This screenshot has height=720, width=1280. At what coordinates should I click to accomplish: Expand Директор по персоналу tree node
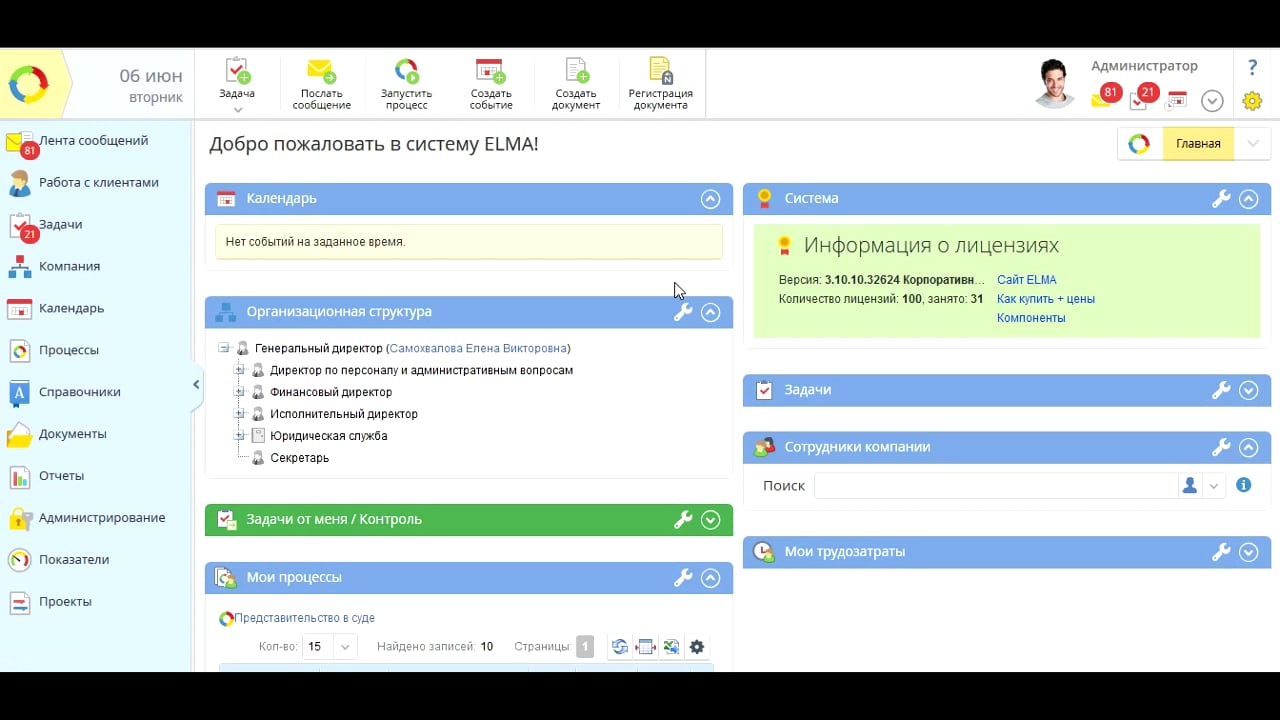pyautogui.click(x=239, y=370)
